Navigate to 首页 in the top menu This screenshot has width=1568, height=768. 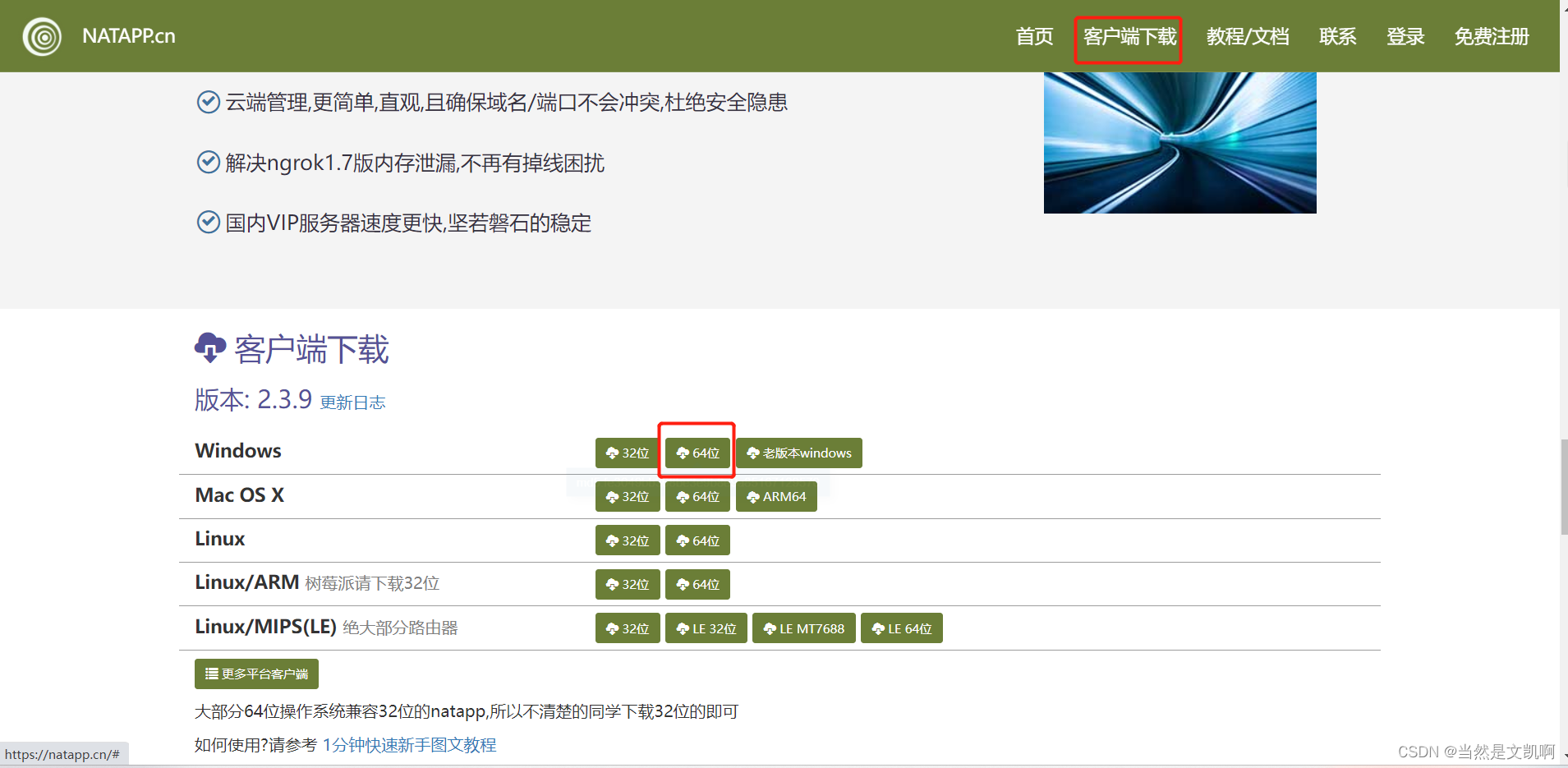pyautogui.click(x=1033, y=36)
